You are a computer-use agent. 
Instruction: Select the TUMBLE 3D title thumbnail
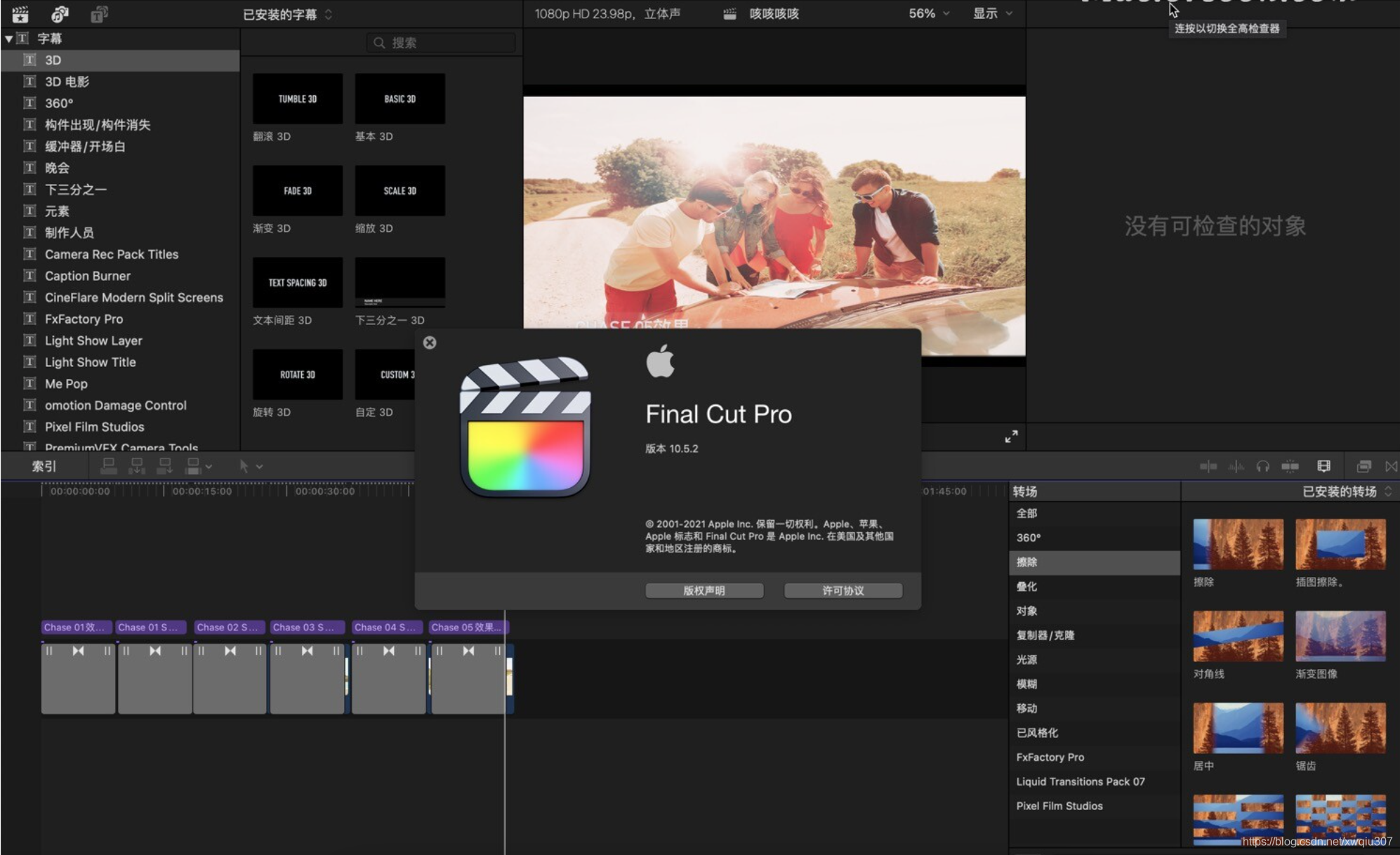click(298, 99)
